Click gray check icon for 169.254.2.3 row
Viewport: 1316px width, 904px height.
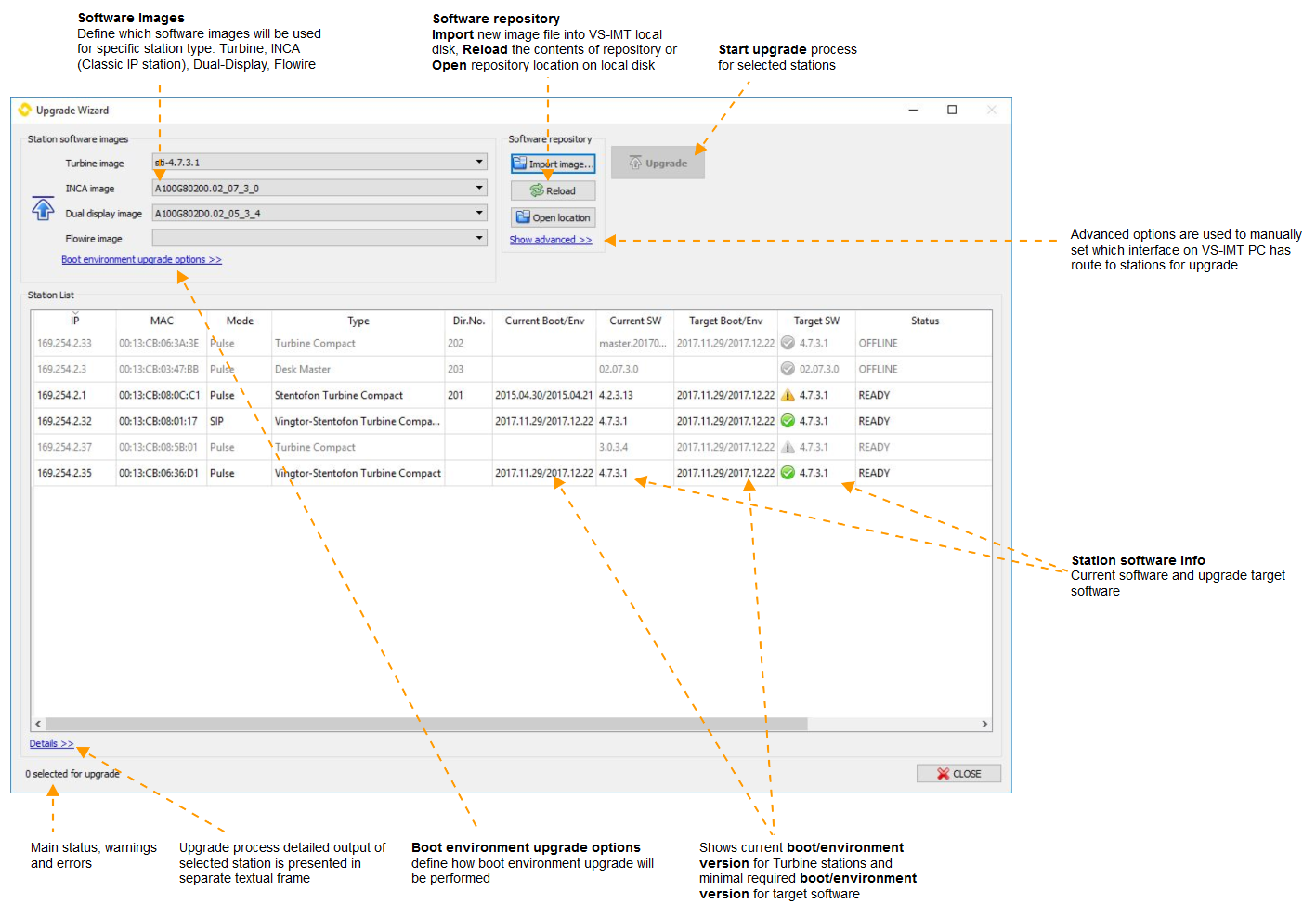point(788,369)
